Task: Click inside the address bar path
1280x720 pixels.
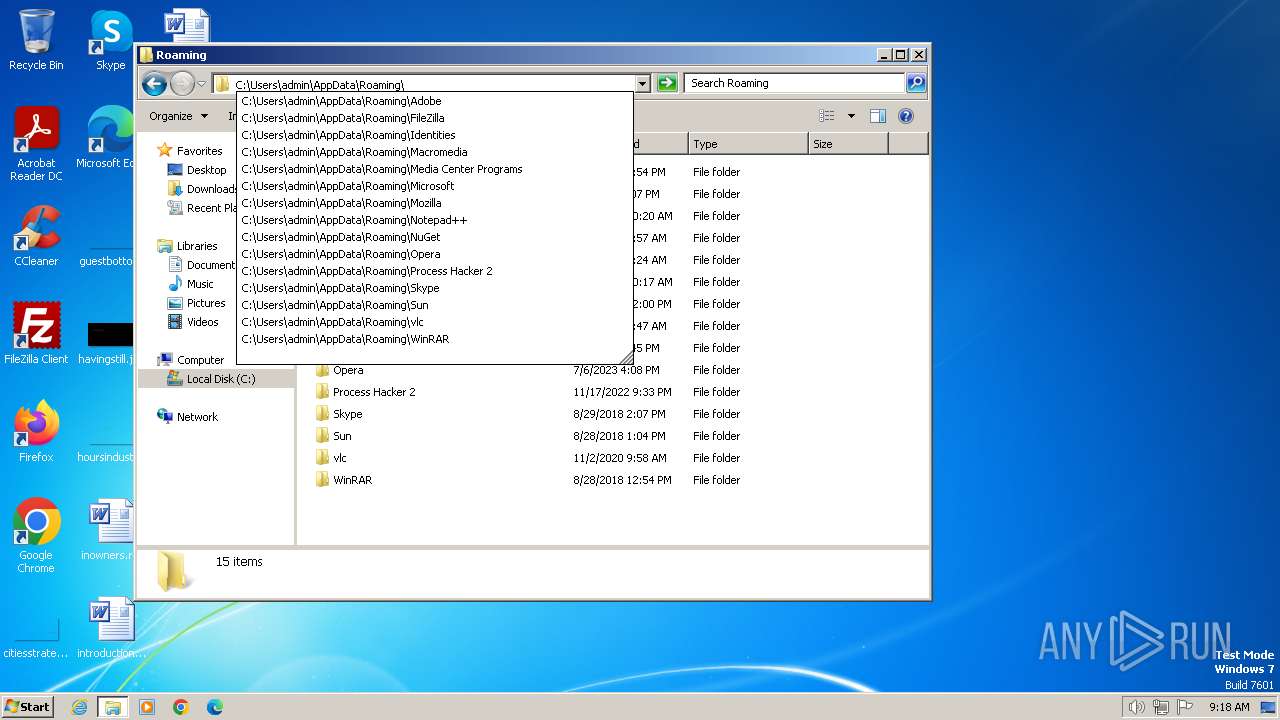Action: [x=319, y=85]
